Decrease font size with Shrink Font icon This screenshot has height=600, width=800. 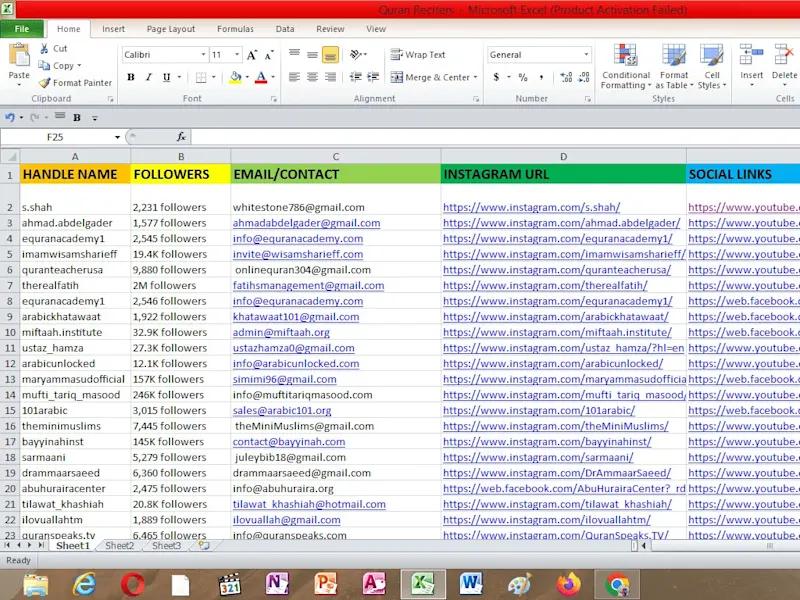coord(269,55)
